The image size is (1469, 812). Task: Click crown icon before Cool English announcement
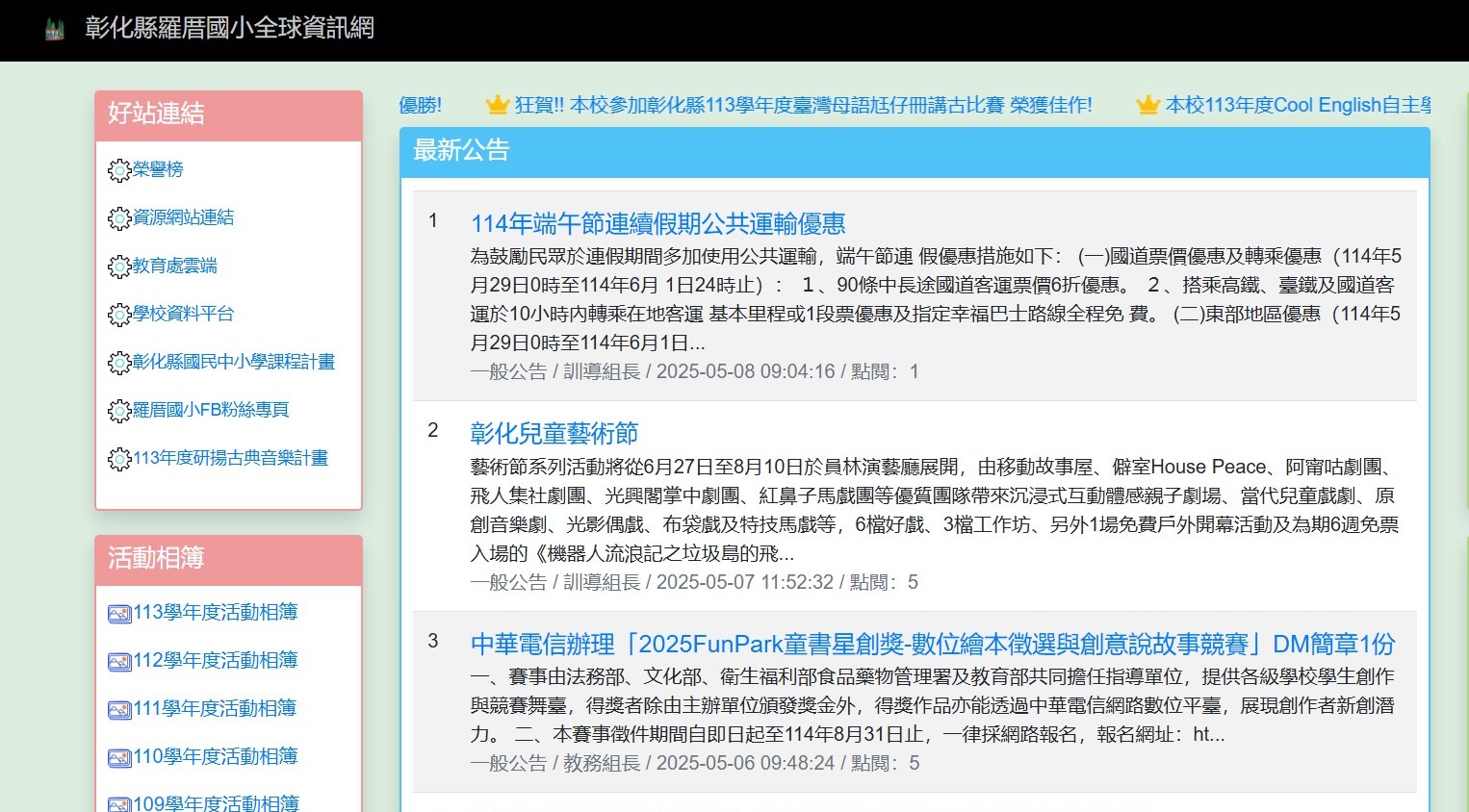1147,105
